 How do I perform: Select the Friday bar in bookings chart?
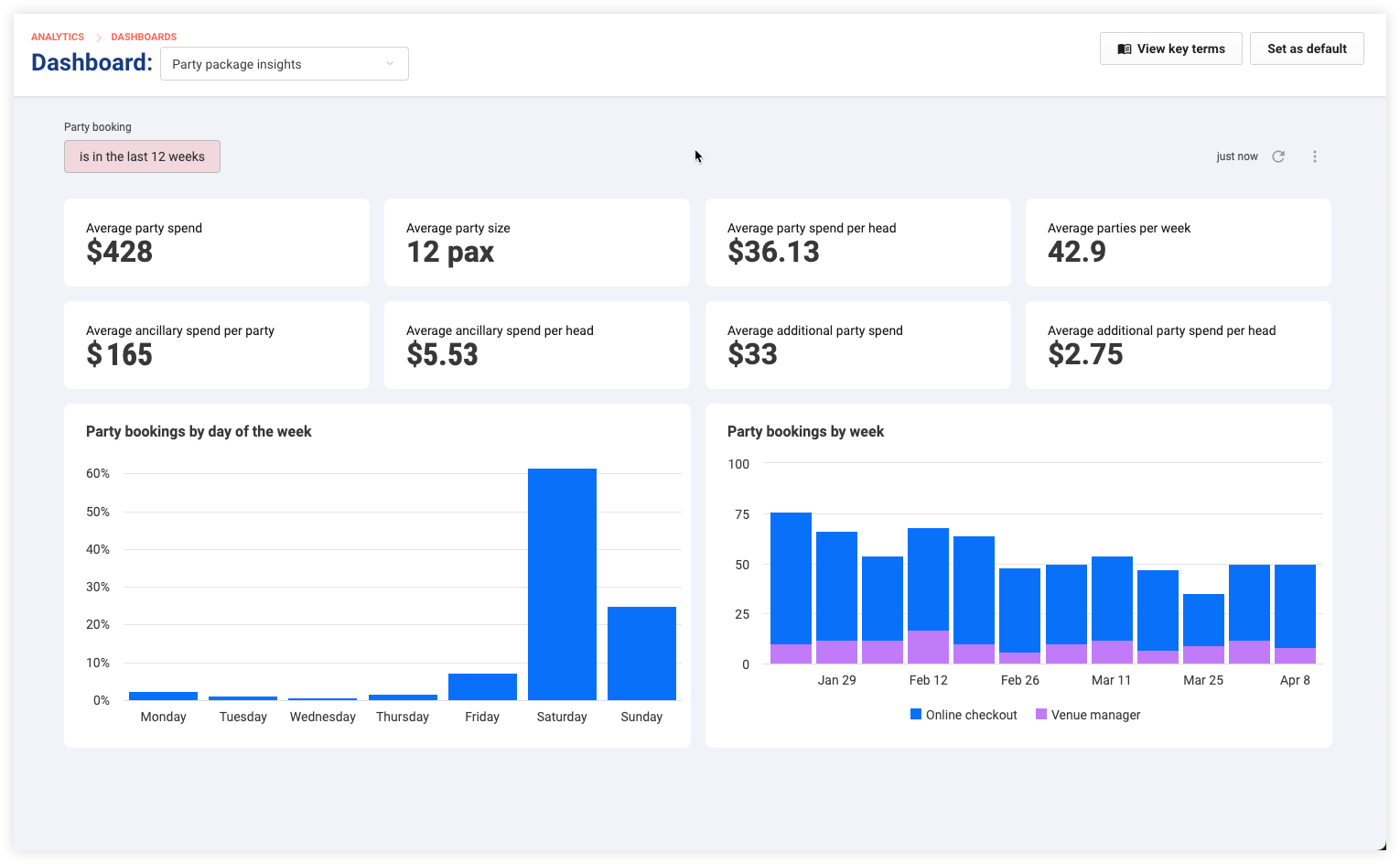(482, 686)
